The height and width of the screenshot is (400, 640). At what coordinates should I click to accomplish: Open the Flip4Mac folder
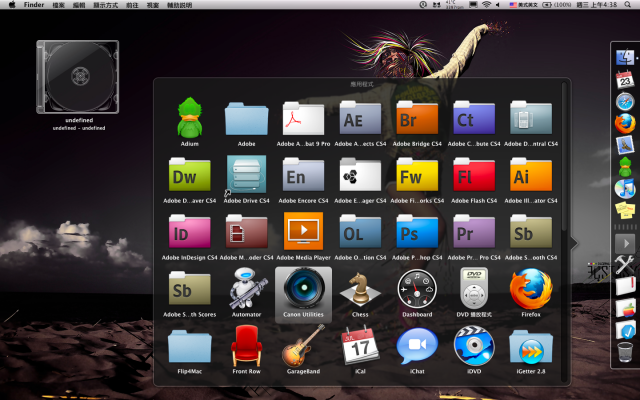coord(189,347)
